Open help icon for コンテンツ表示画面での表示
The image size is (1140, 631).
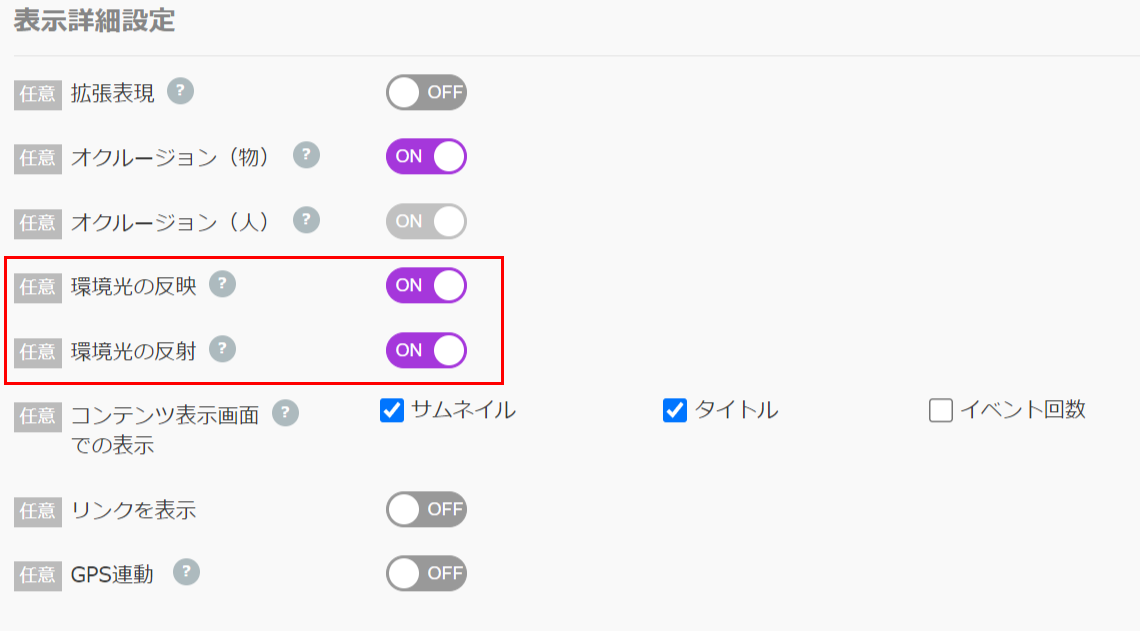pyautogui.click(x=285, y=413)
